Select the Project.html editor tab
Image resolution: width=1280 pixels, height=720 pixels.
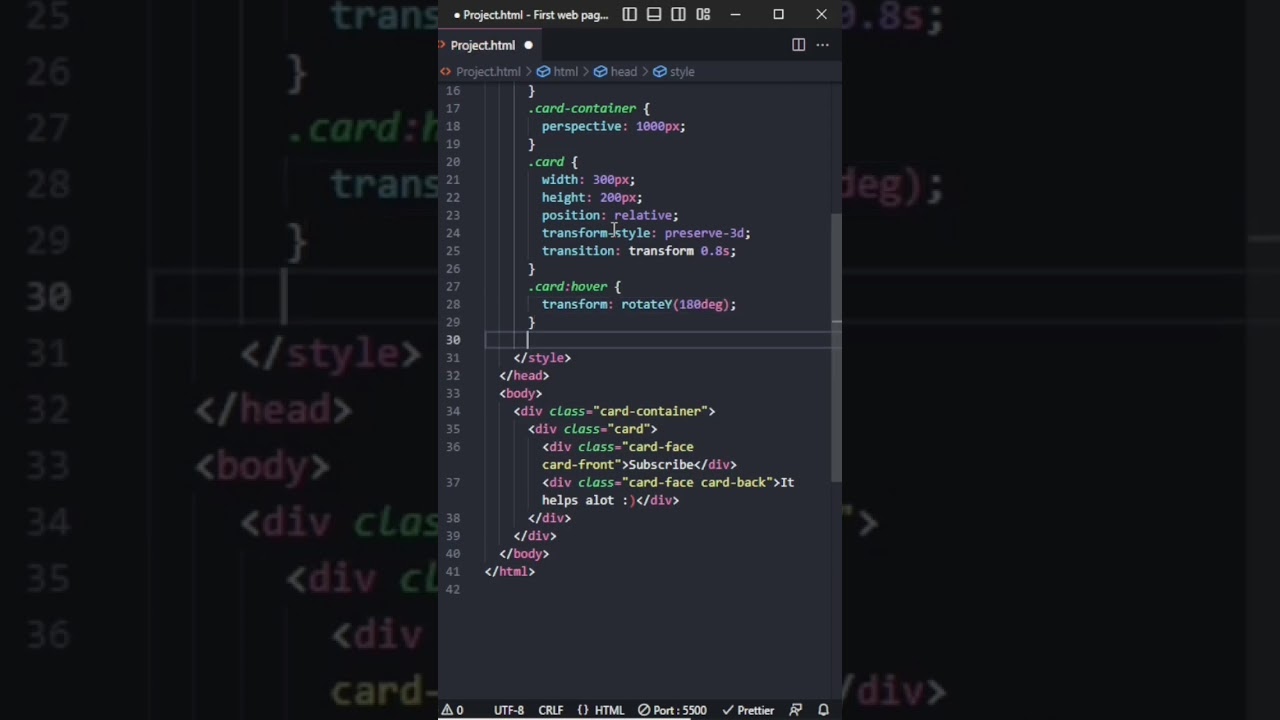coord(492,45)
